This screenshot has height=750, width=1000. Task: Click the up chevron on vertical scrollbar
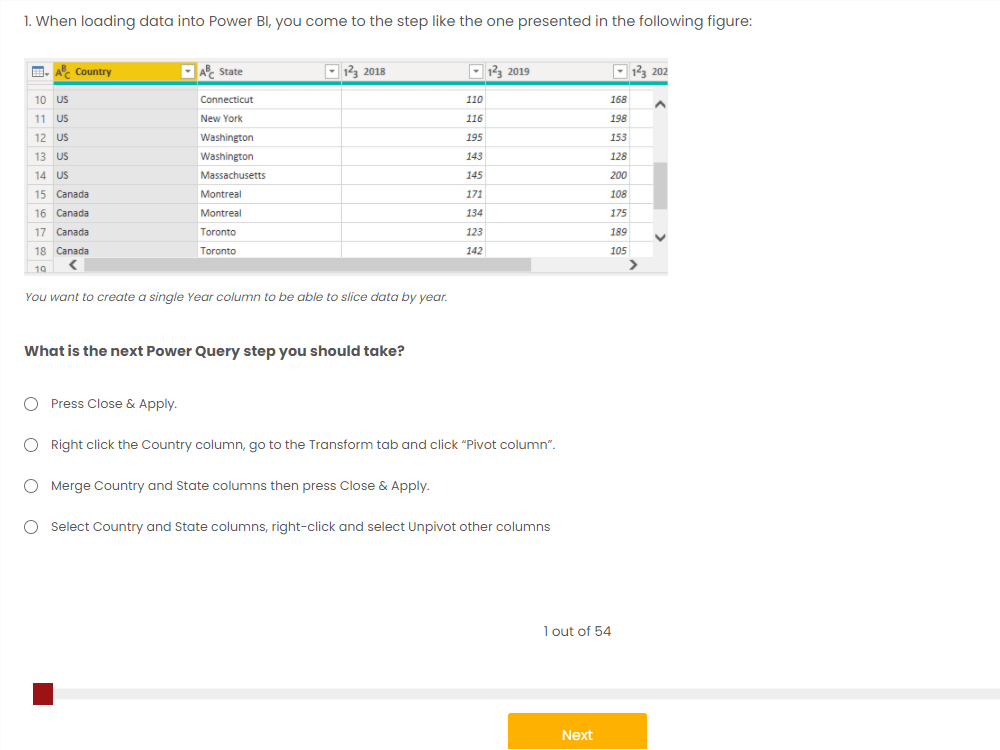[659, 103]
